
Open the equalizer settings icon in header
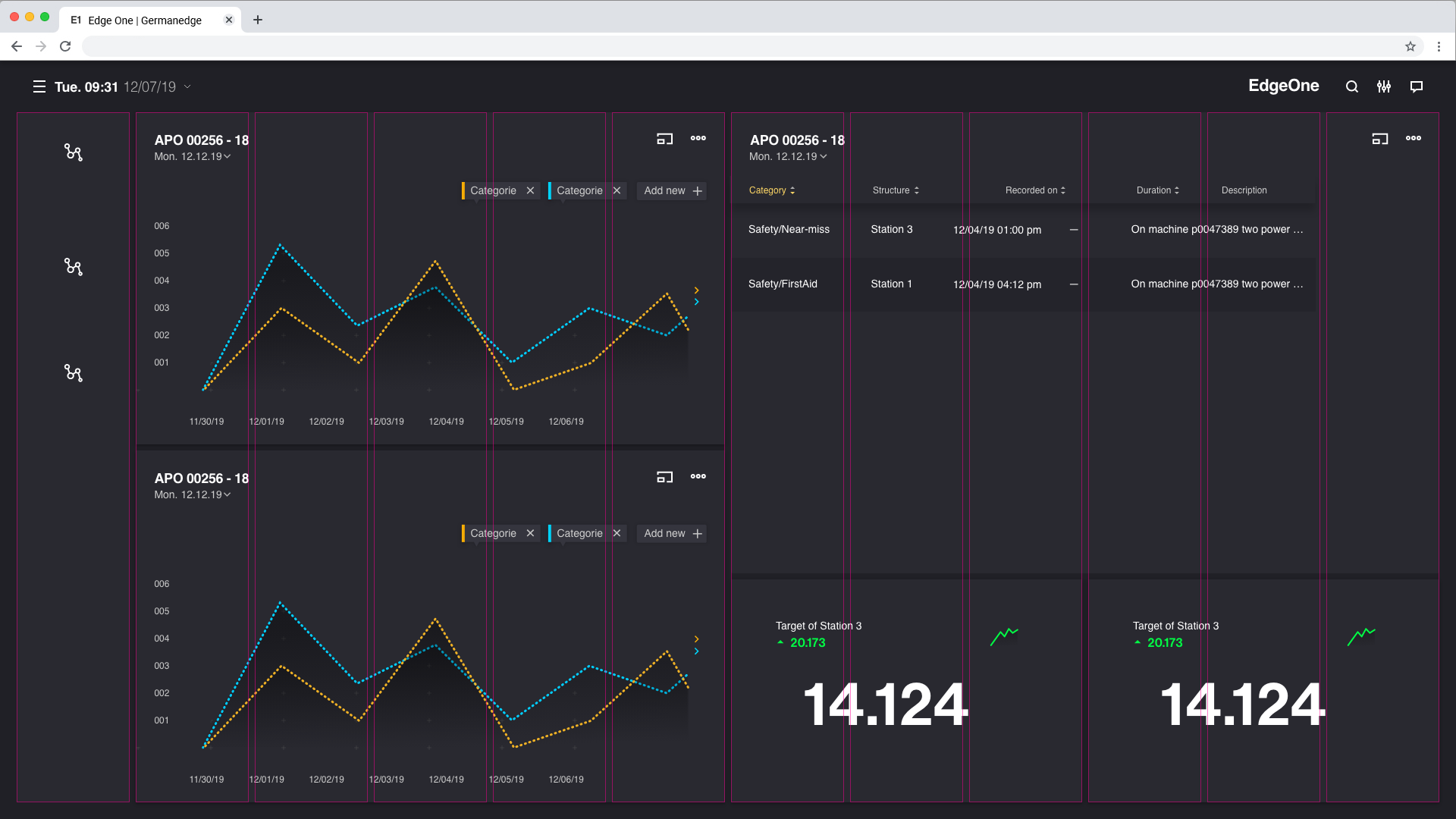click(1384, 86)
